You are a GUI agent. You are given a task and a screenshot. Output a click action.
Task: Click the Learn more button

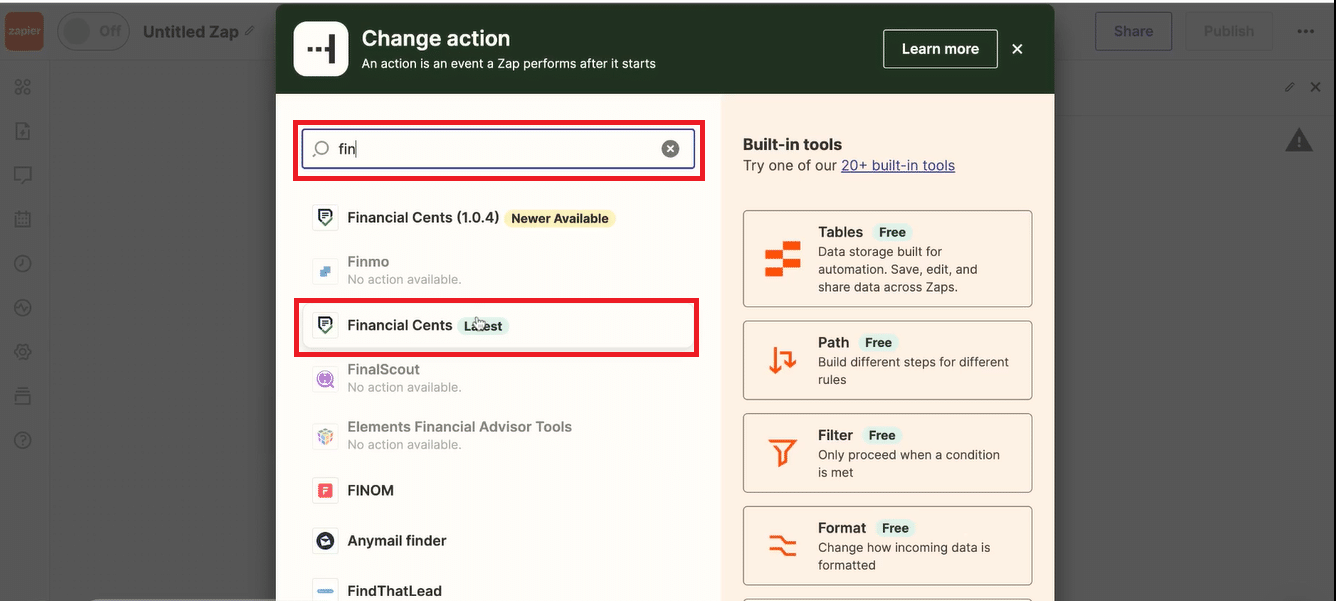940,49
